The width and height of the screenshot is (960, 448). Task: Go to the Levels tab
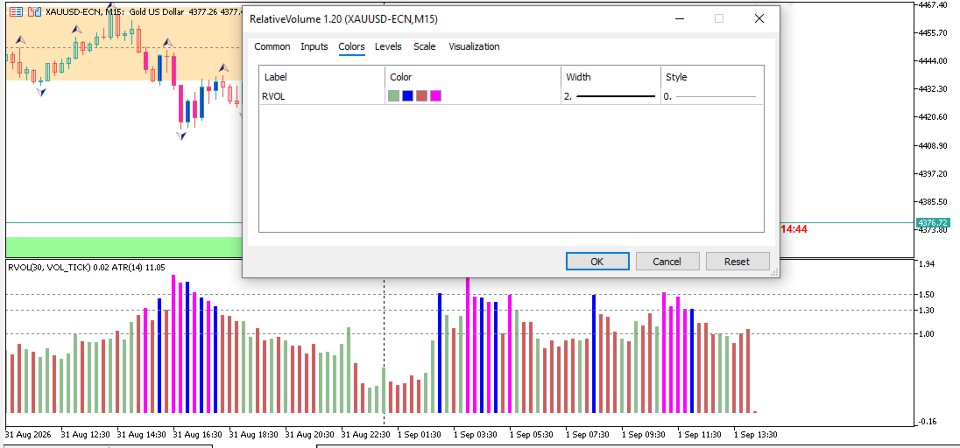pos(388,47)
